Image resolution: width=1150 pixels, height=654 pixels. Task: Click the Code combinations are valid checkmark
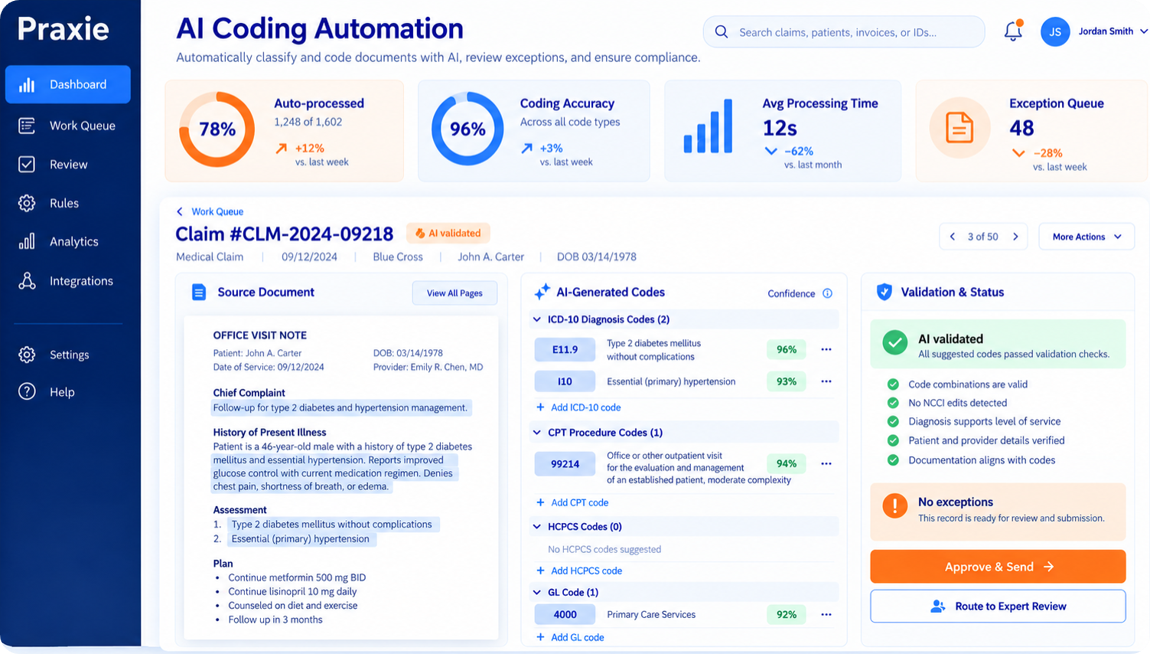tap(893, 384)
